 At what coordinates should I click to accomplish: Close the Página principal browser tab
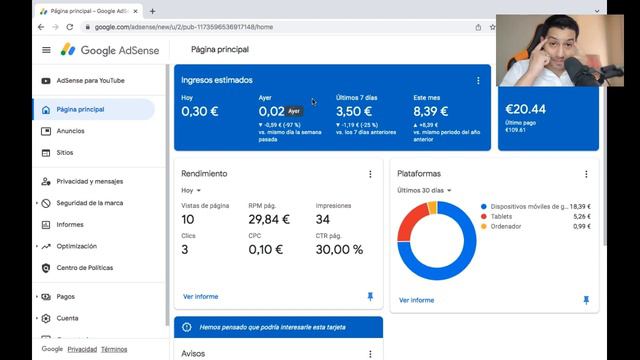(x=136, y=11)
